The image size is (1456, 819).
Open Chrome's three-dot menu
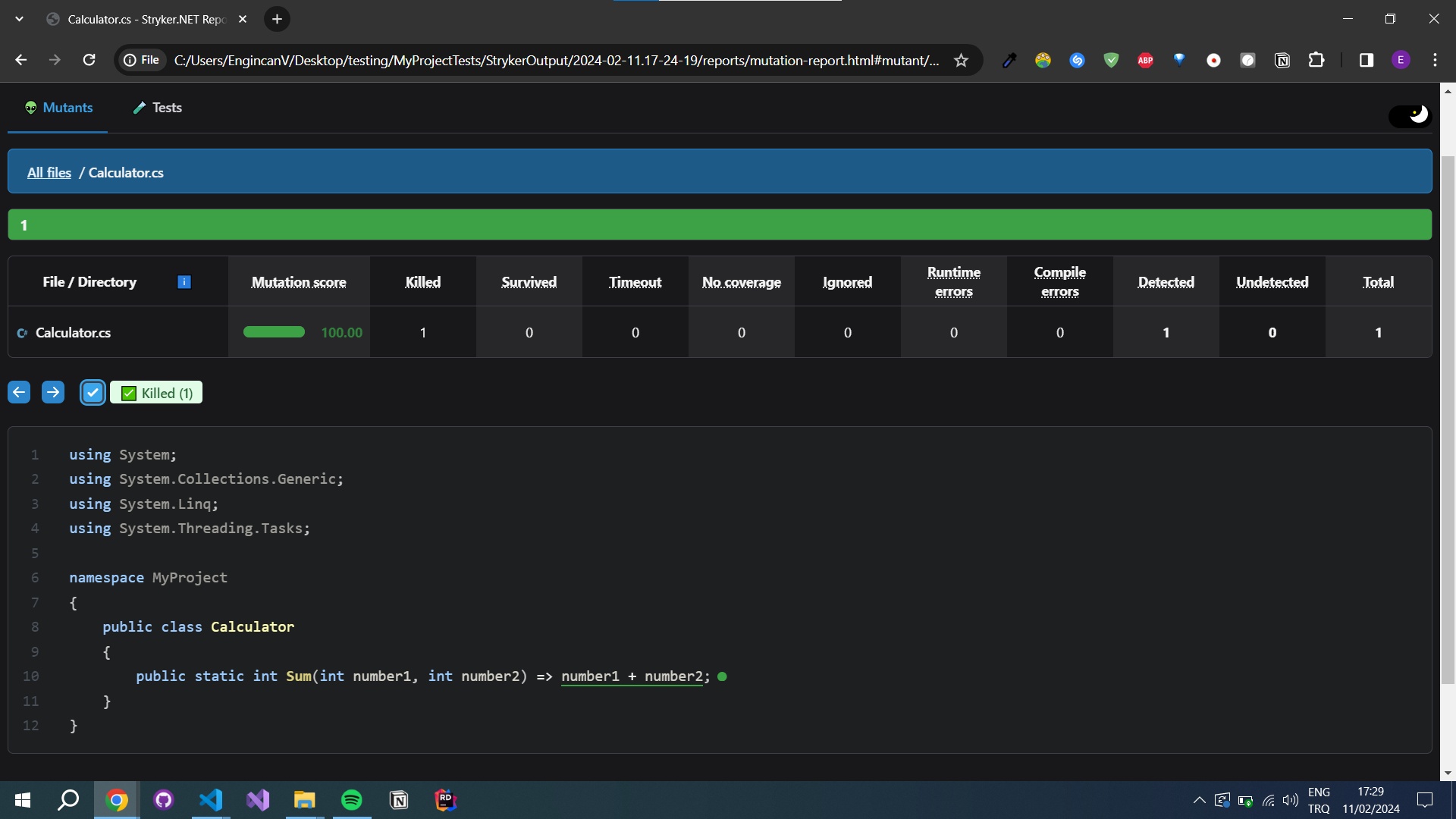coord(1436,60)
